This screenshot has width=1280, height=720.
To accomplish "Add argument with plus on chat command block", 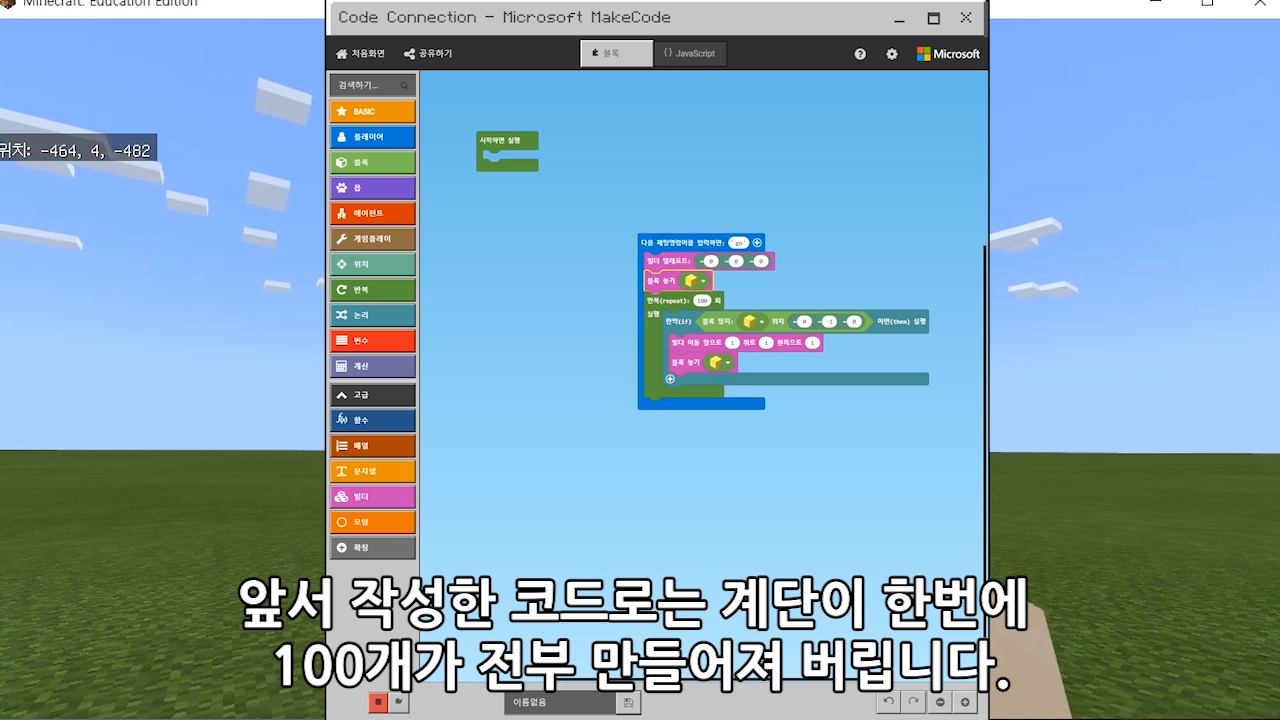I will pos(757,243).
